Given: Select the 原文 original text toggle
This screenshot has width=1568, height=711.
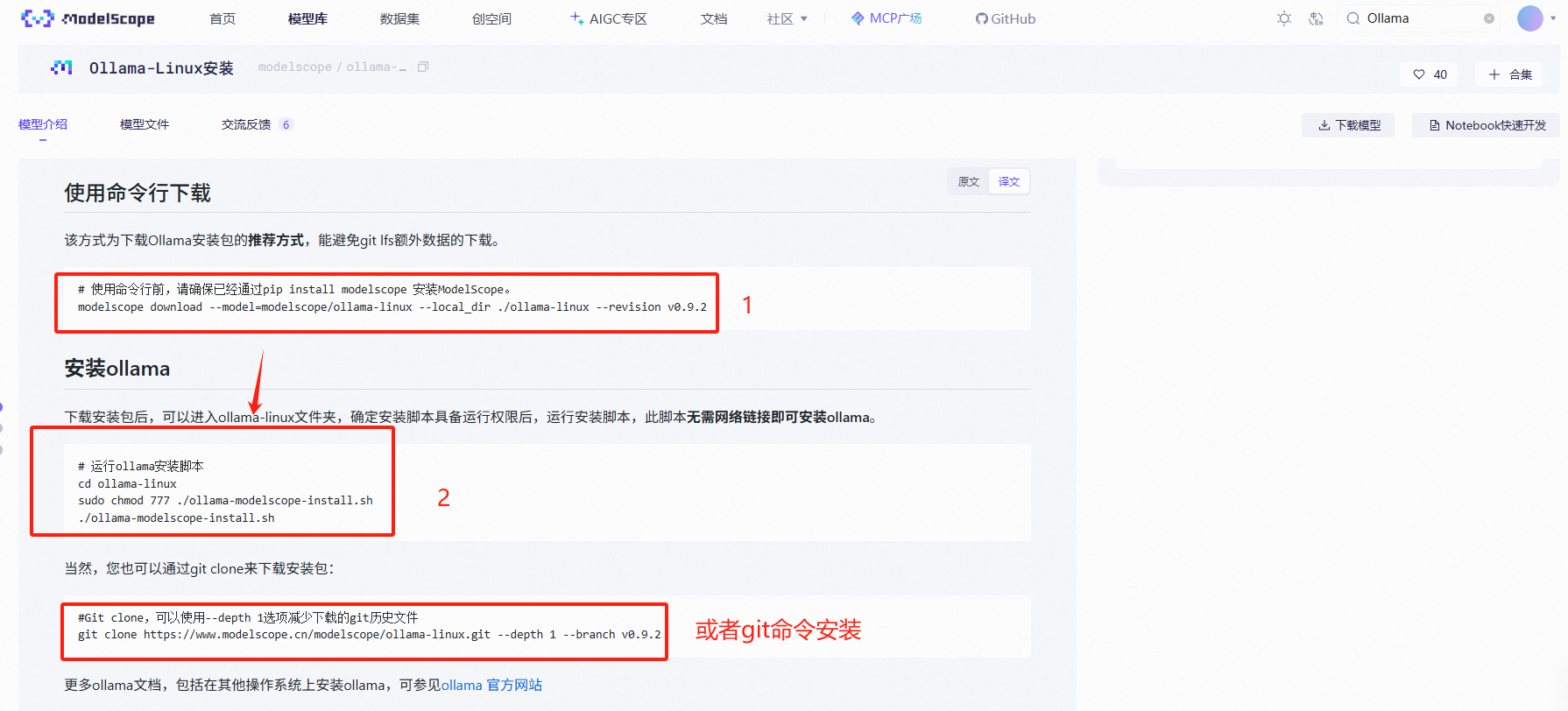Looking at the screenshot, I should tap(968, 181).
